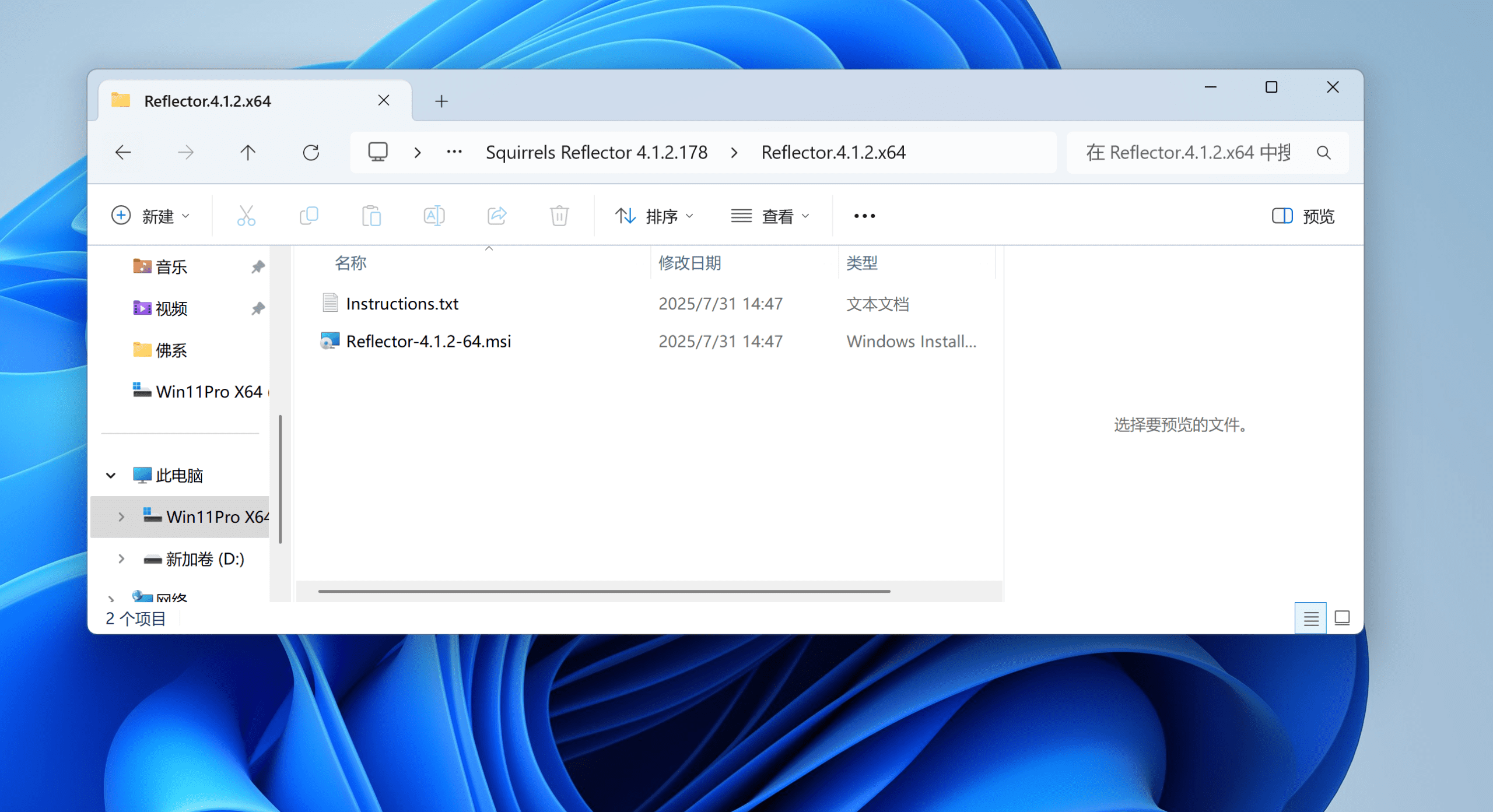Open the Sort dropdown menu

(654, 216)
